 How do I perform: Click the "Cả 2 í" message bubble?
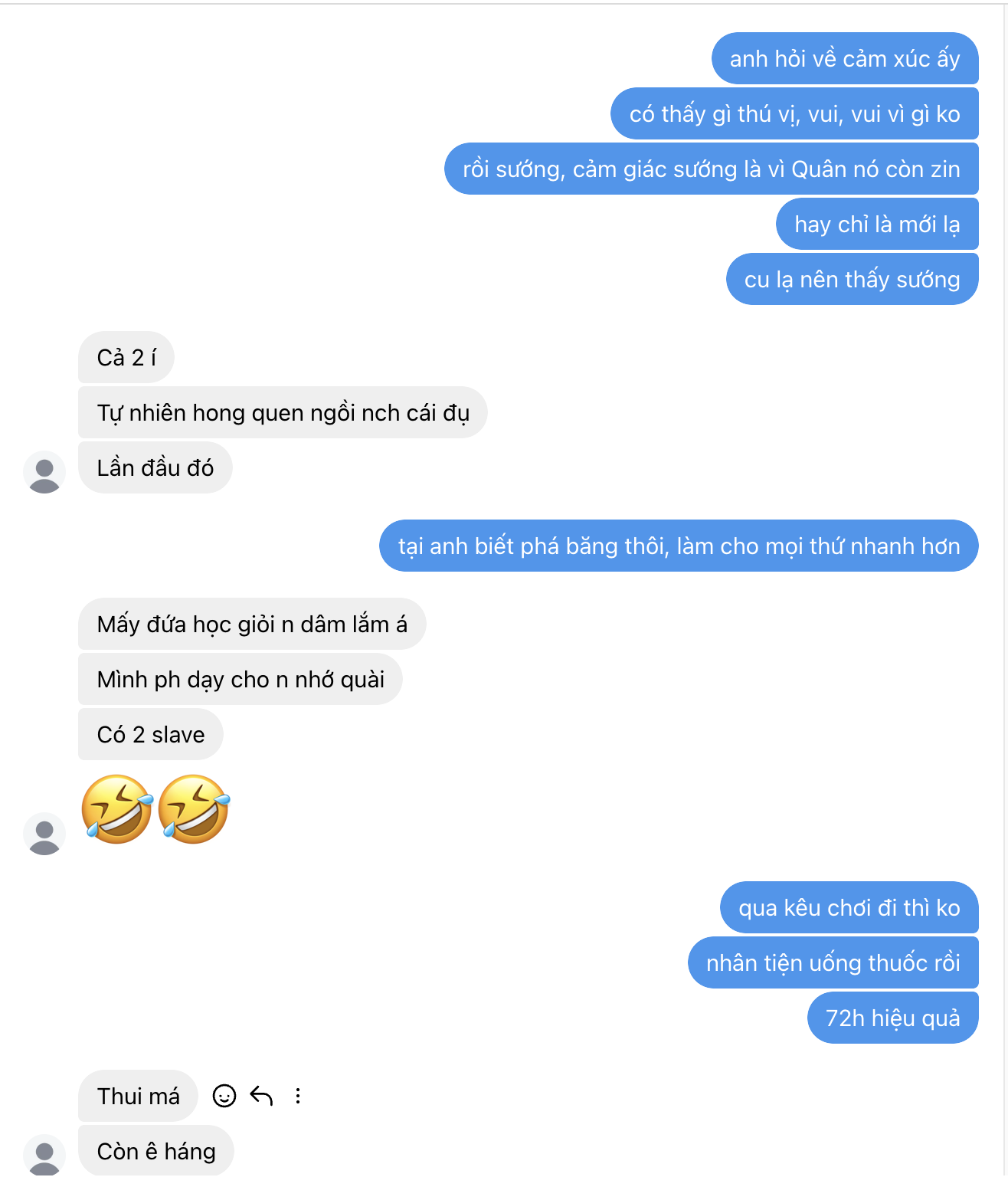[x=126, y=357]
